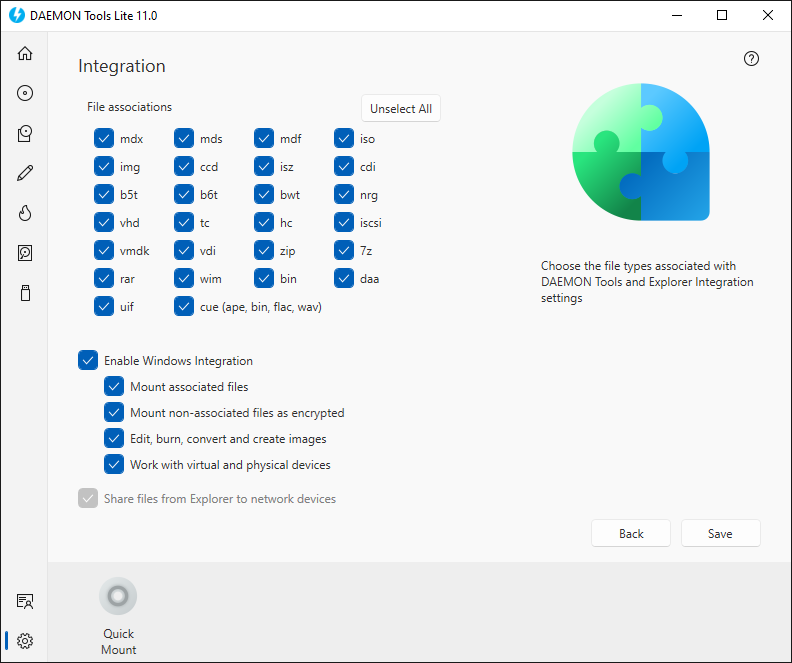Toggle the tc checkbox

[184, 222]
